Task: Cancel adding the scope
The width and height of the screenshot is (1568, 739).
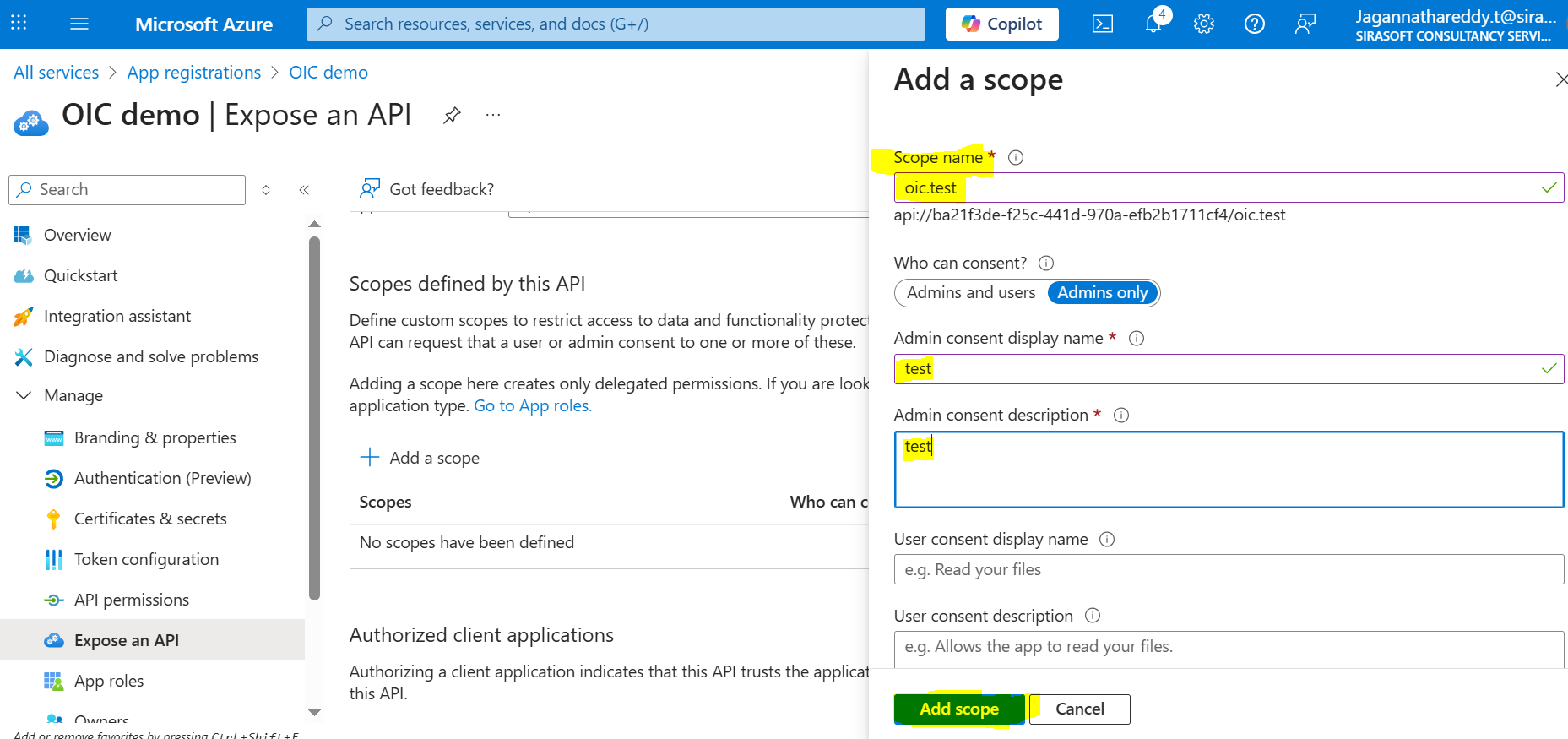Action: click(x=1080, y=709)
